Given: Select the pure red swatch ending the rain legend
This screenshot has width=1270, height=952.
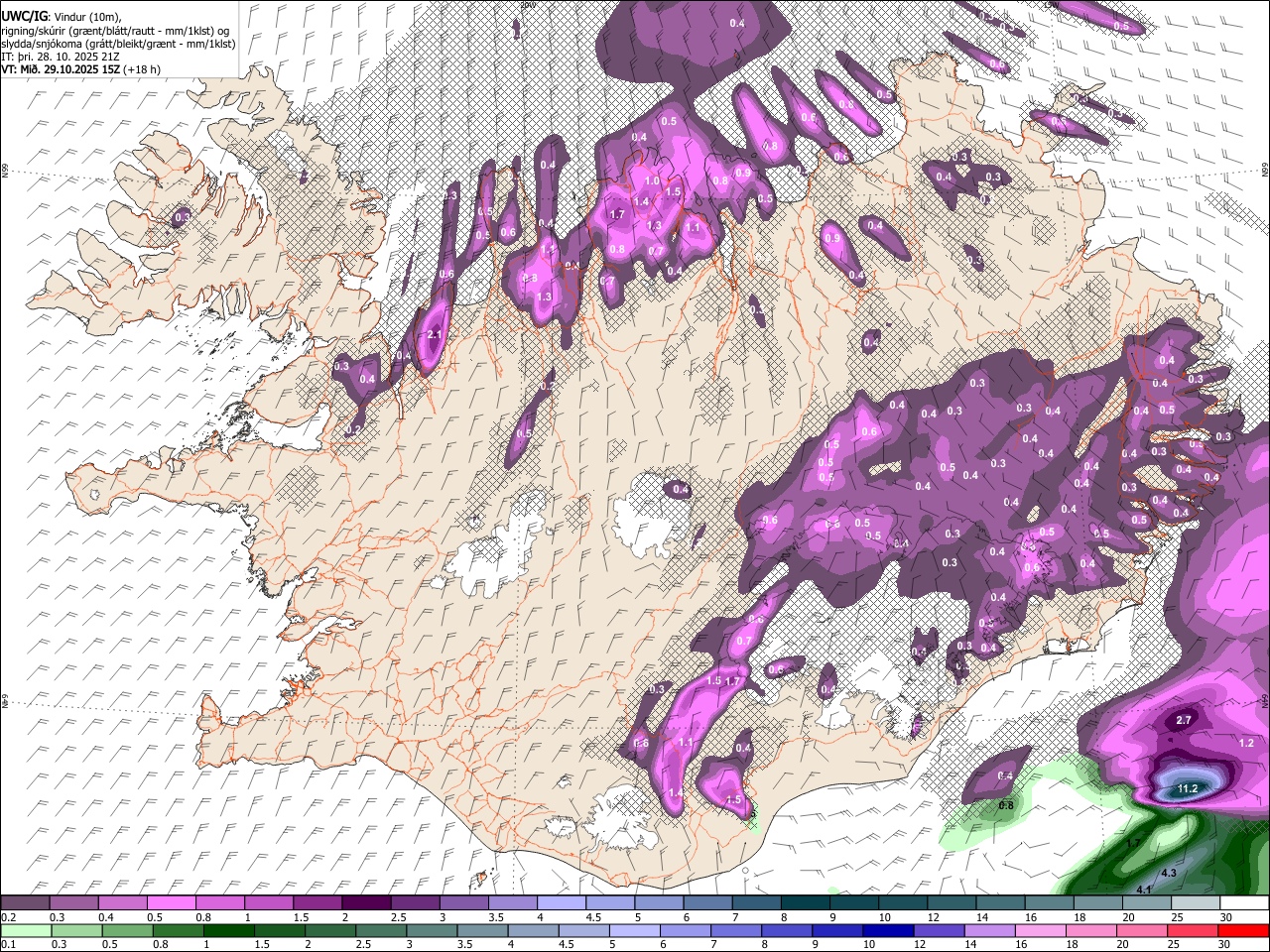Looking at the screenshot, I should click(1241, 930).
